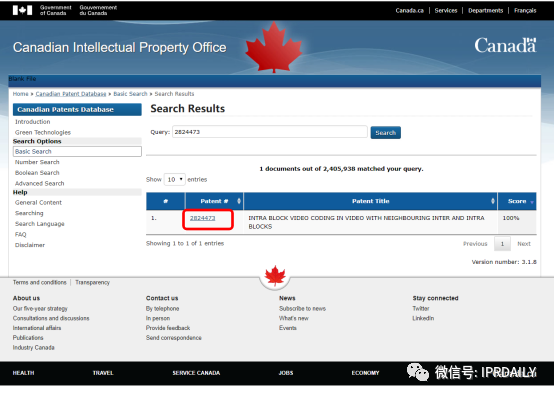Viewport: 554px width, 398px height.
Task: Click the Next pagination link
Action: coord(524,244)
